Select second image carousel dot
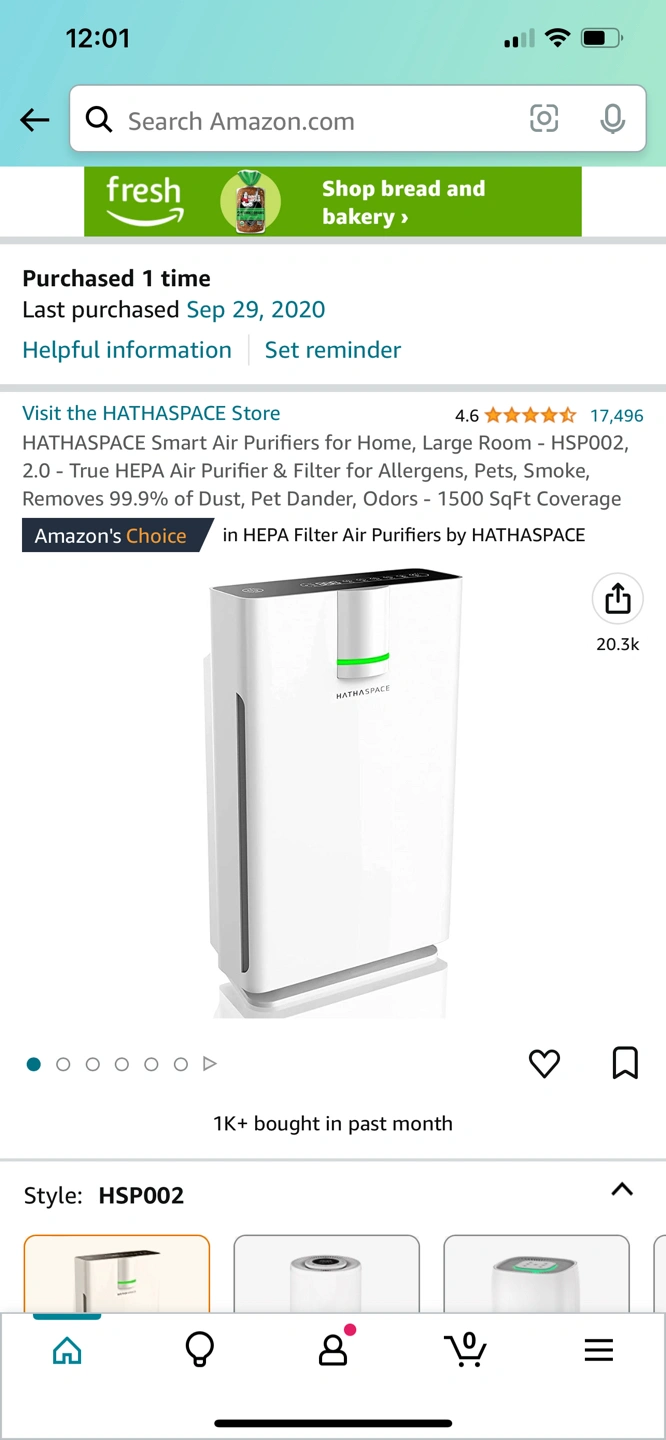This screenshot has width=666, height=1440. pos(63,1064)
